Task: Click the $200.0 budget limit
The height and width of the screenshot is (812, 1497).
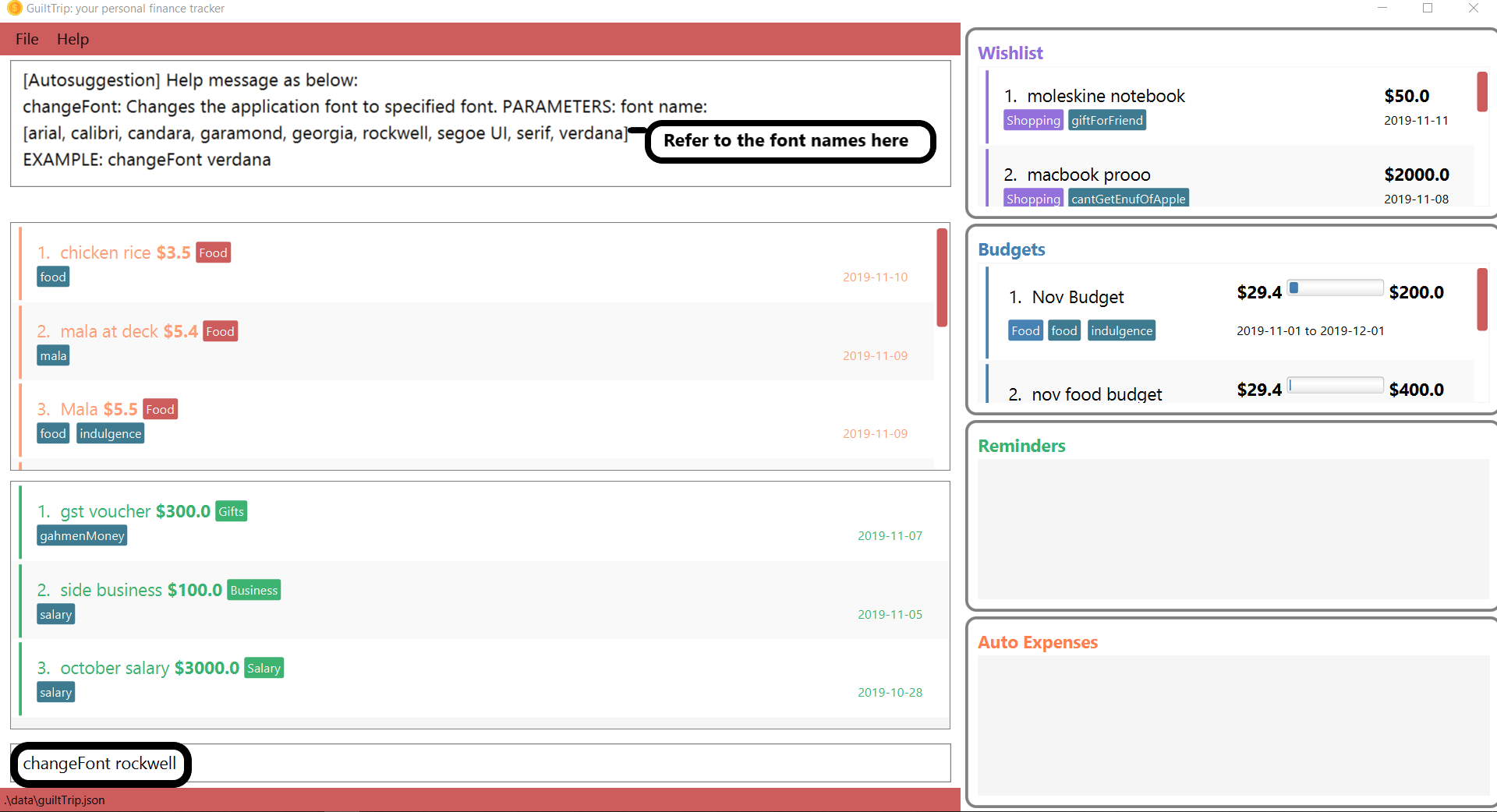Action: click(1416, 292)
